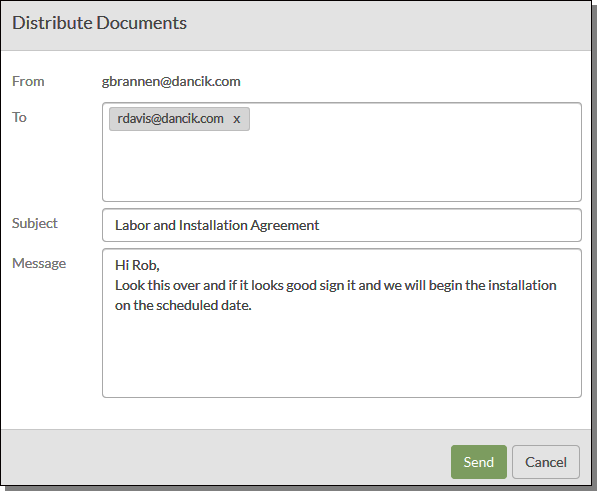This screenshot has height=491, width=597.
Task: Click the Subject label
Action: (35, 223)
